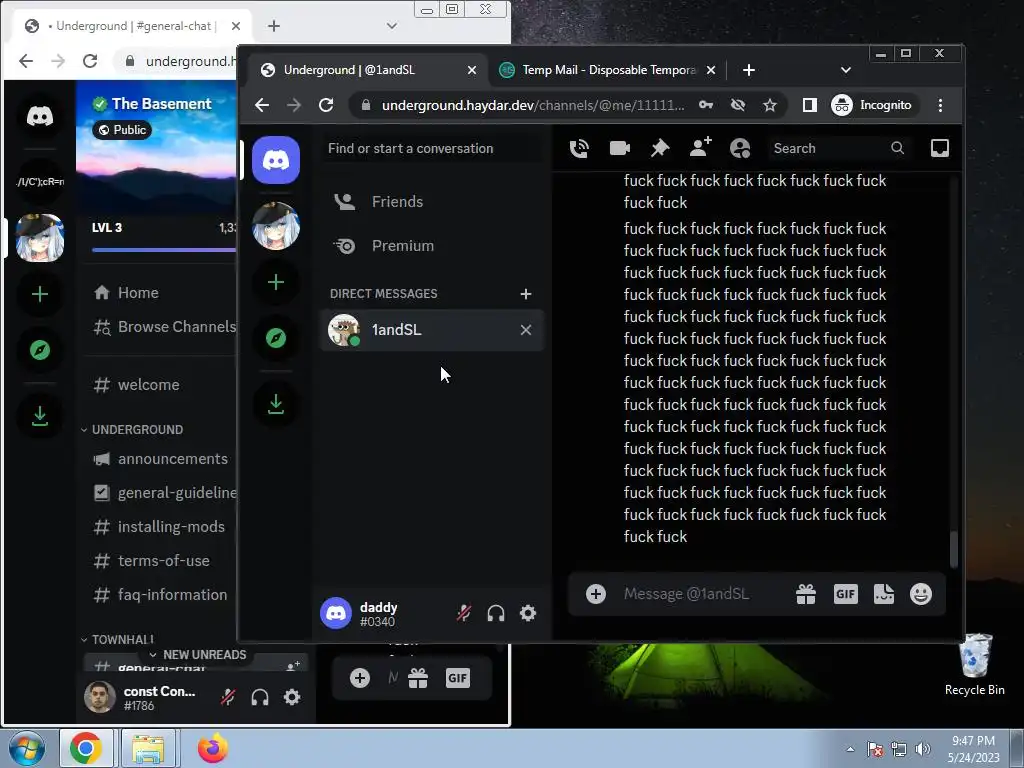Start a video call in front window
This screenshot has height=768, width=1024.
coord(619,148)
